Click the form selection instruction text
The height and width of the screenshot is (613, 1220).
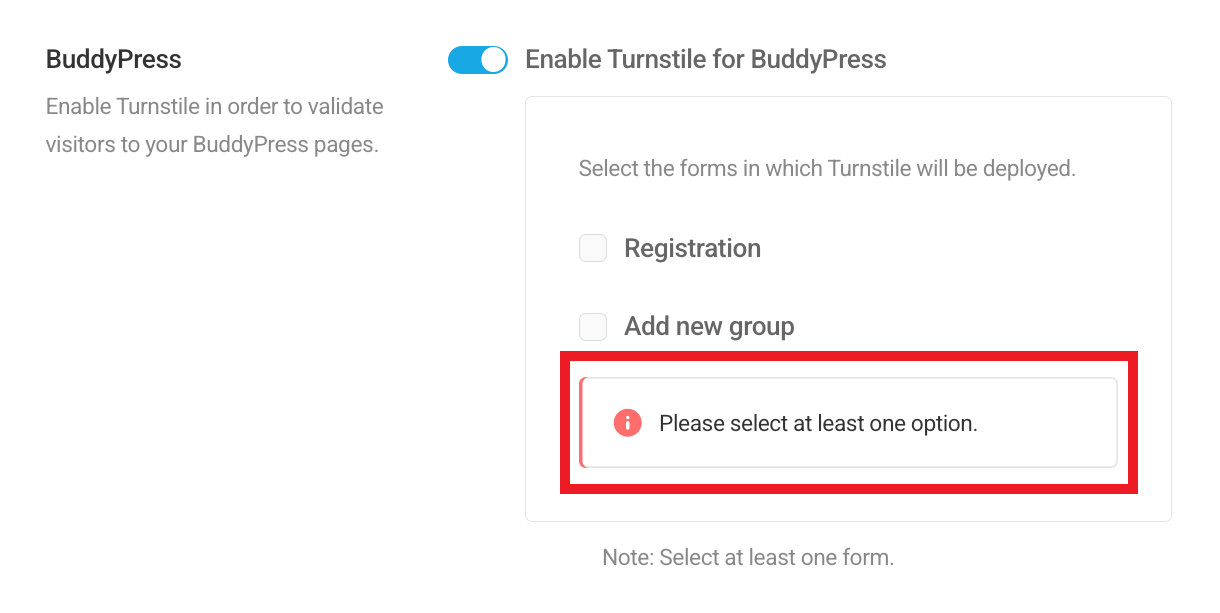point(827,168)
